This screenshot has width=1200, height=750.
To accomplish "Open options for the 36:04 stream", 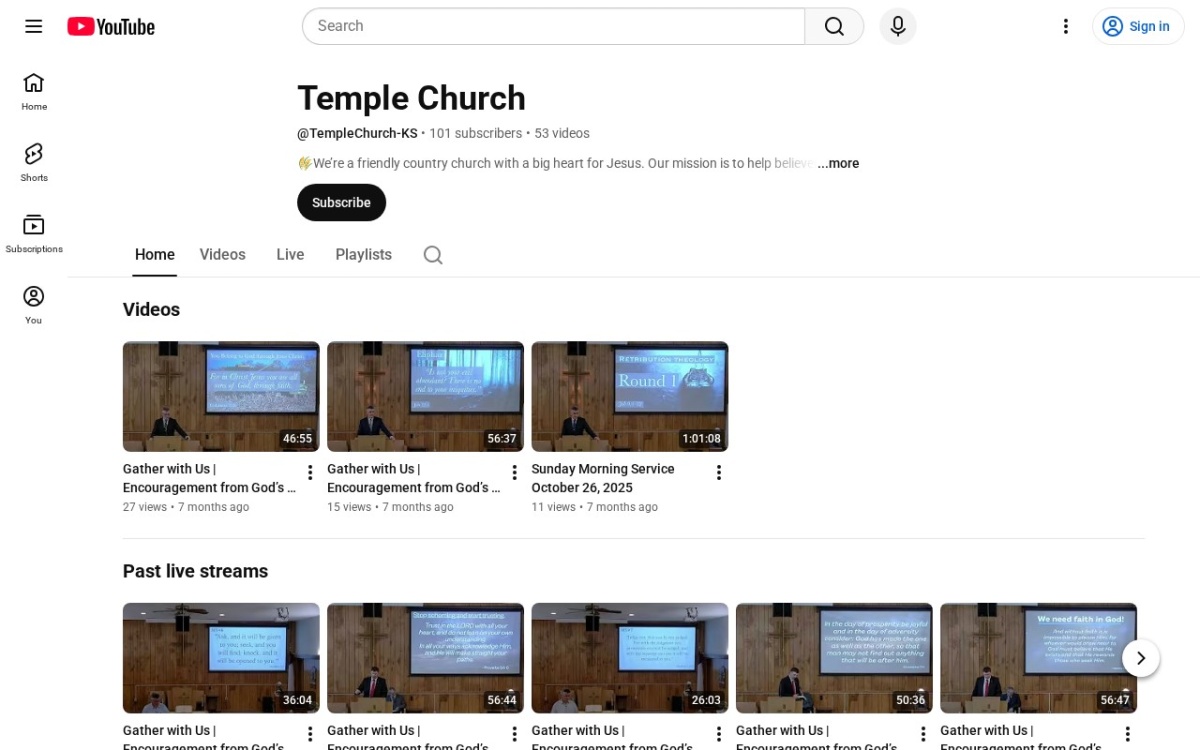I will click(310, 734).
